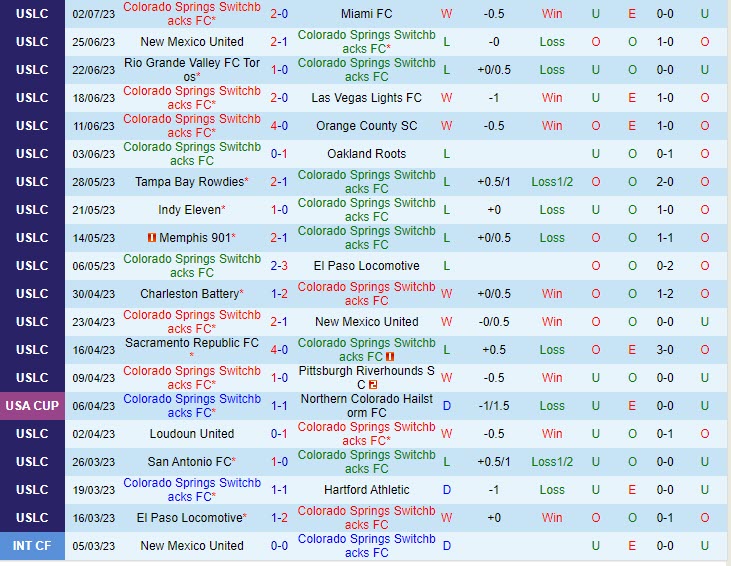Open El Paso Locomotive on 16/03/23 row

tap(190, 518)
